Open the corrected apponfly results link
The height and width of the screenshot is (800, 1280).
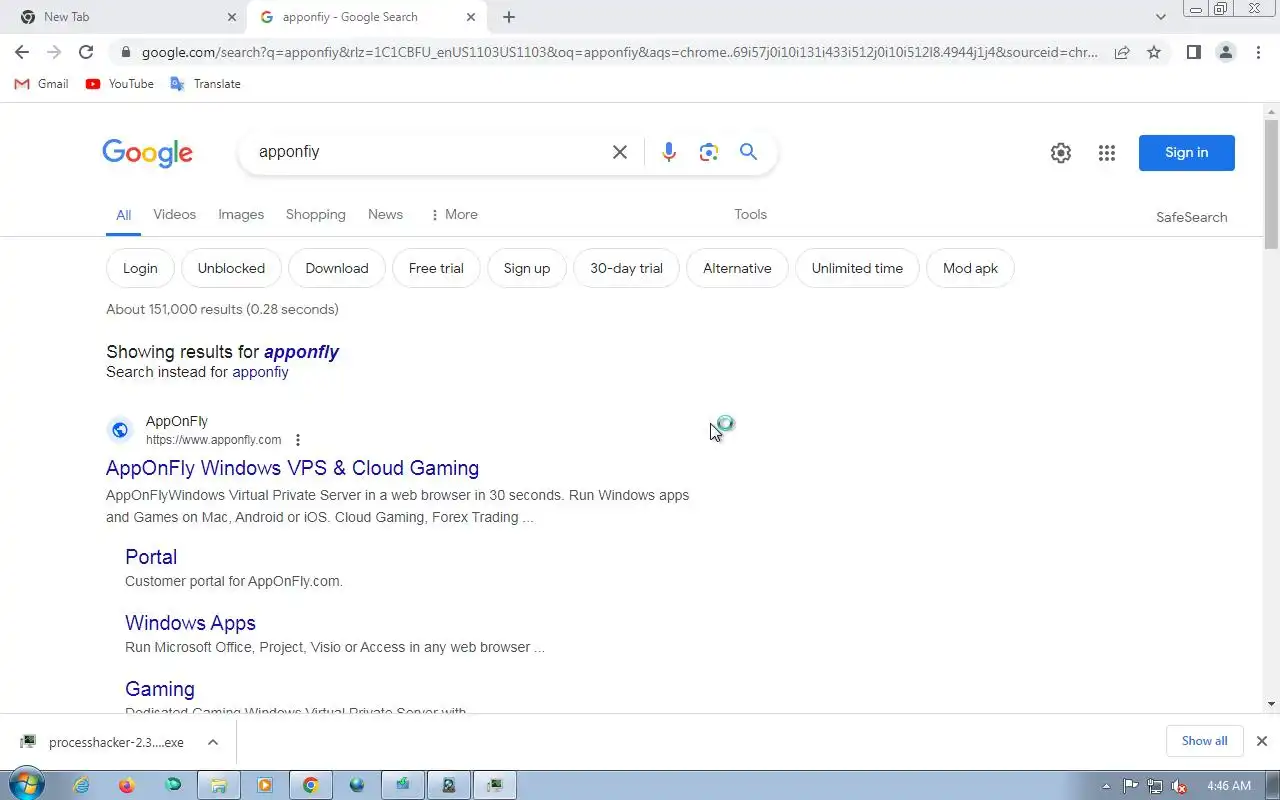[301, 352]
